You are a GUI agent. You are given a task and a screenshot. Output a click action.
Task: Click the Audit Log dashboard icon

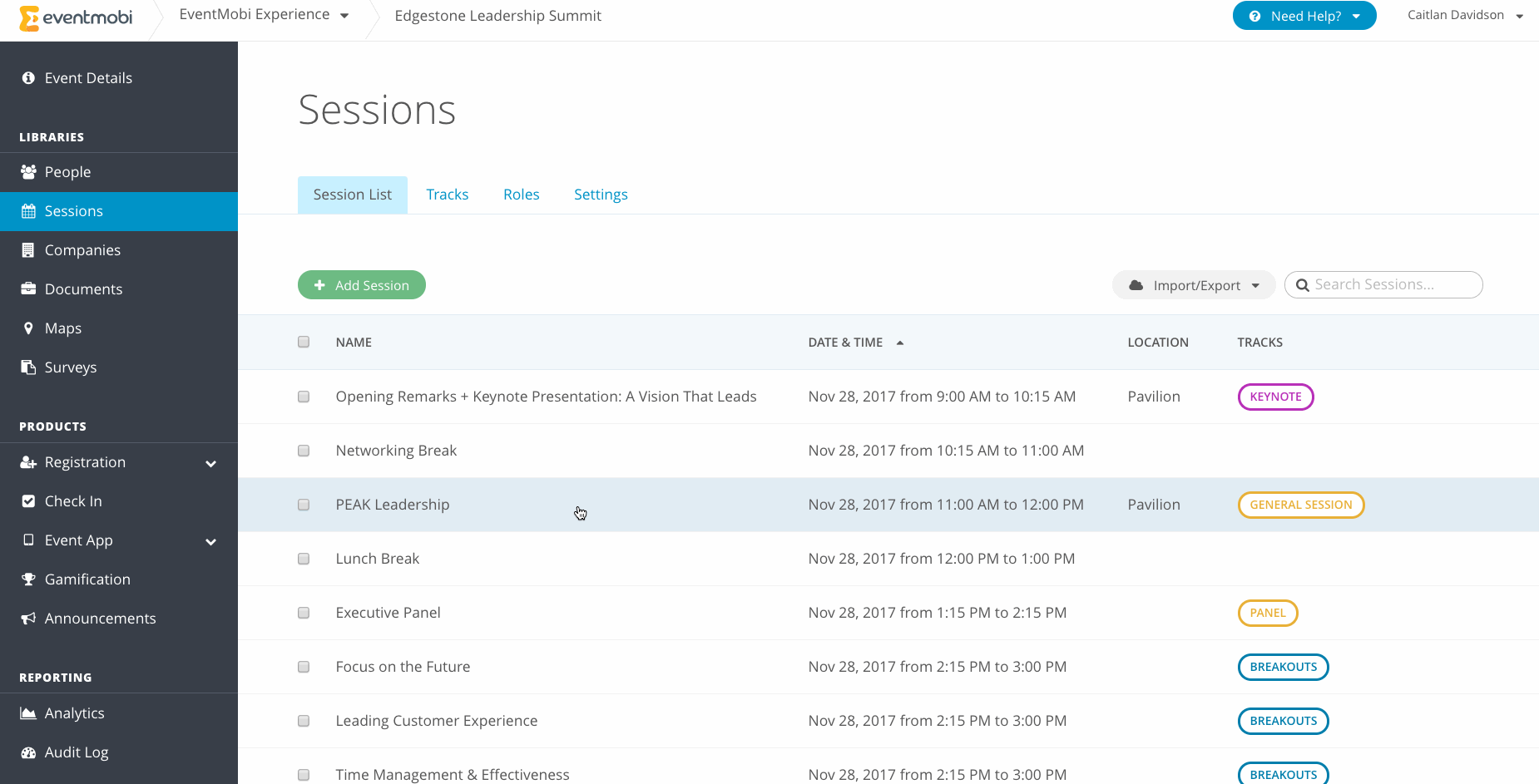pos(28,752)
